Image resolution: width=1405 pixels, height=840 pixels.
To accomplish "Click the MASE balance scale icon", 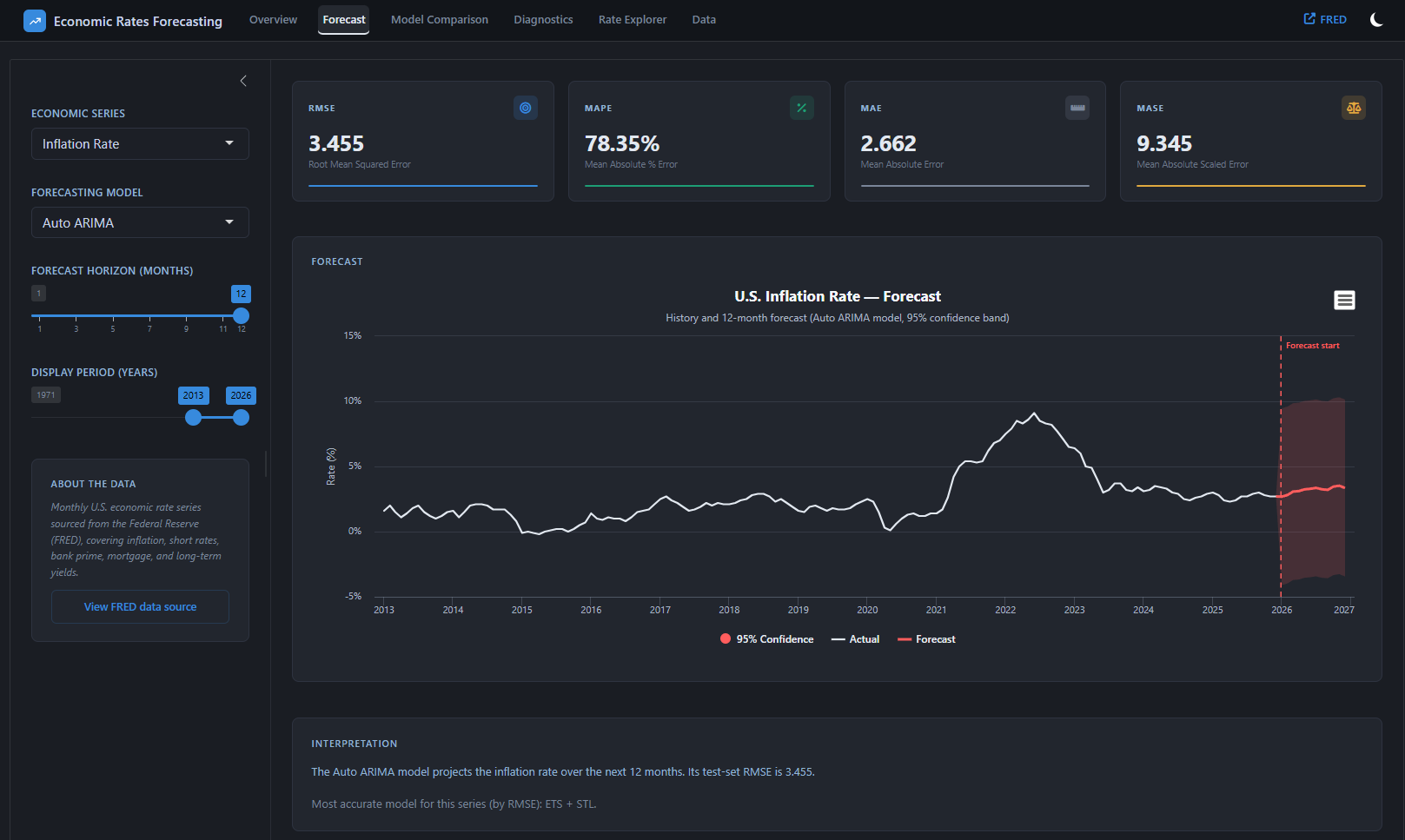I will tap(1354, 108).
